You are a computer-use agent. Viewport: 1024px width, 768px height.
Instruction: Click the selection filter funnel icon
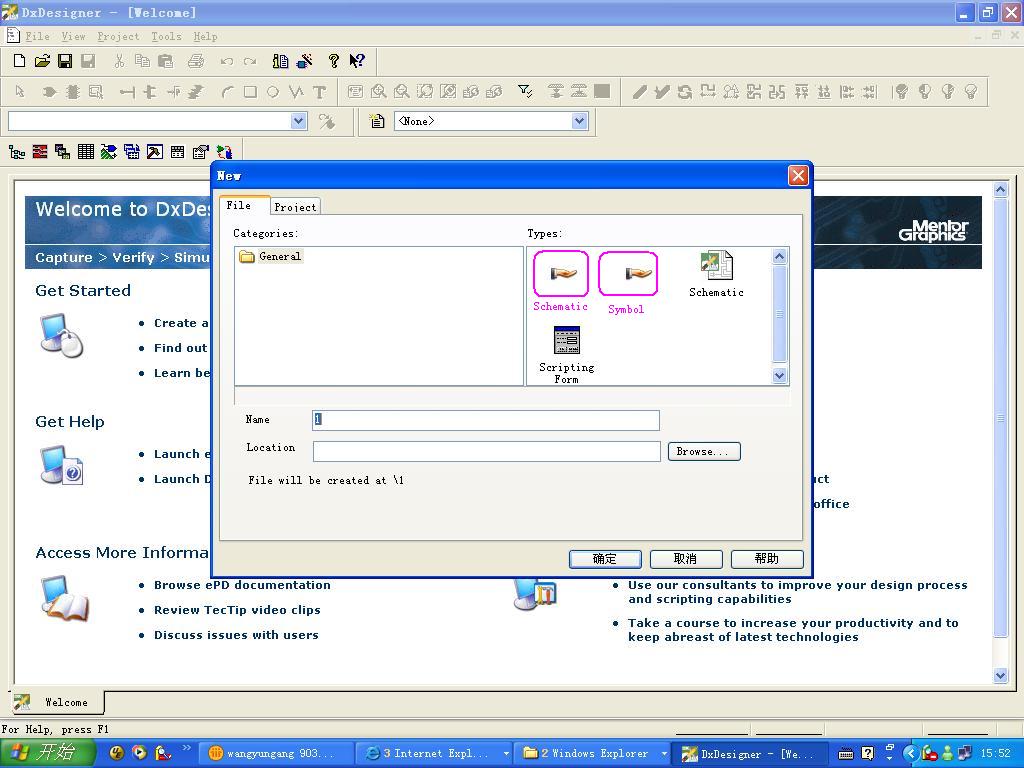[x=525, y=91]
